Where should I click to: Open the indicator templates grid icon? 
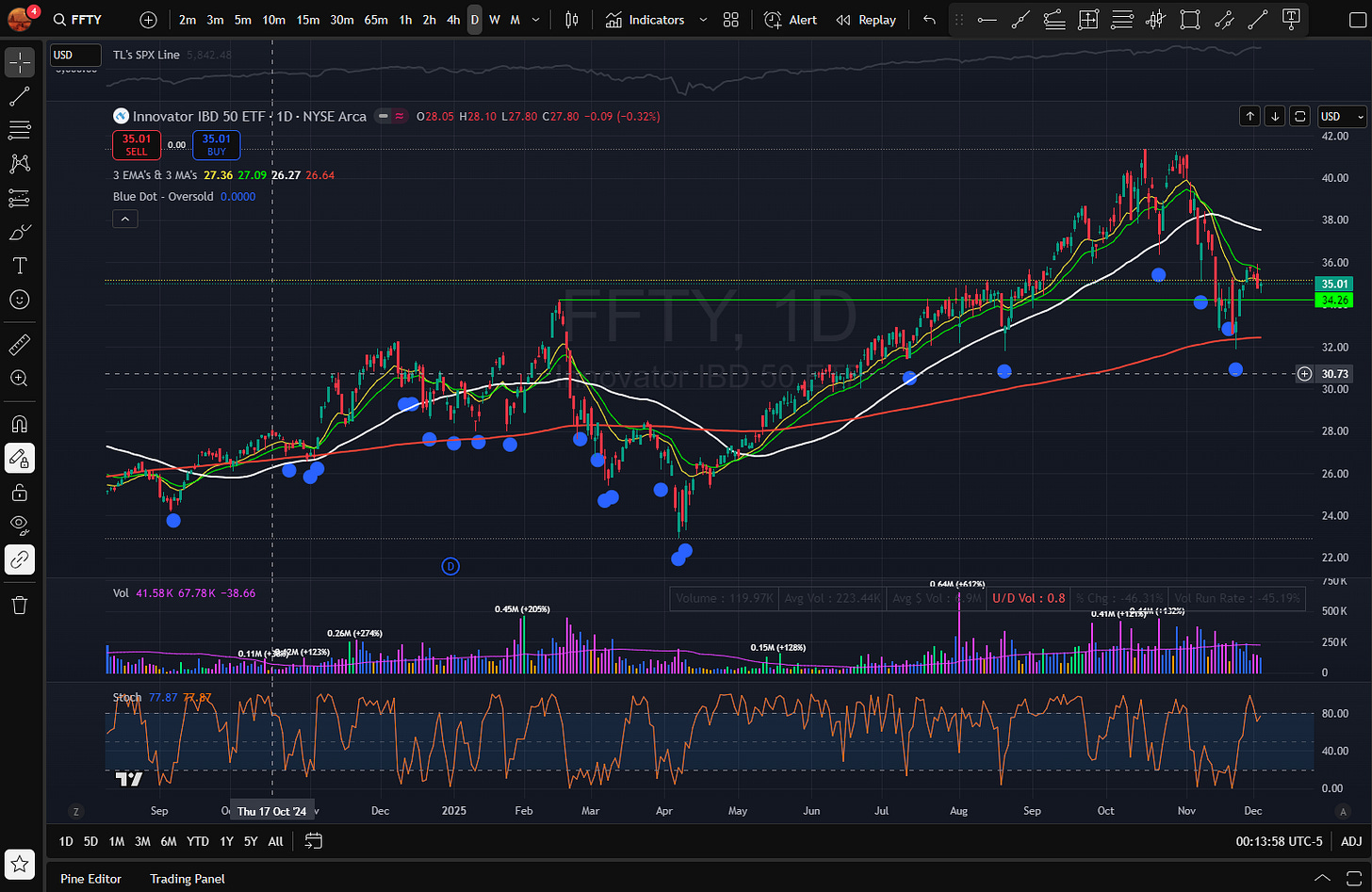[x=731, y=20]
